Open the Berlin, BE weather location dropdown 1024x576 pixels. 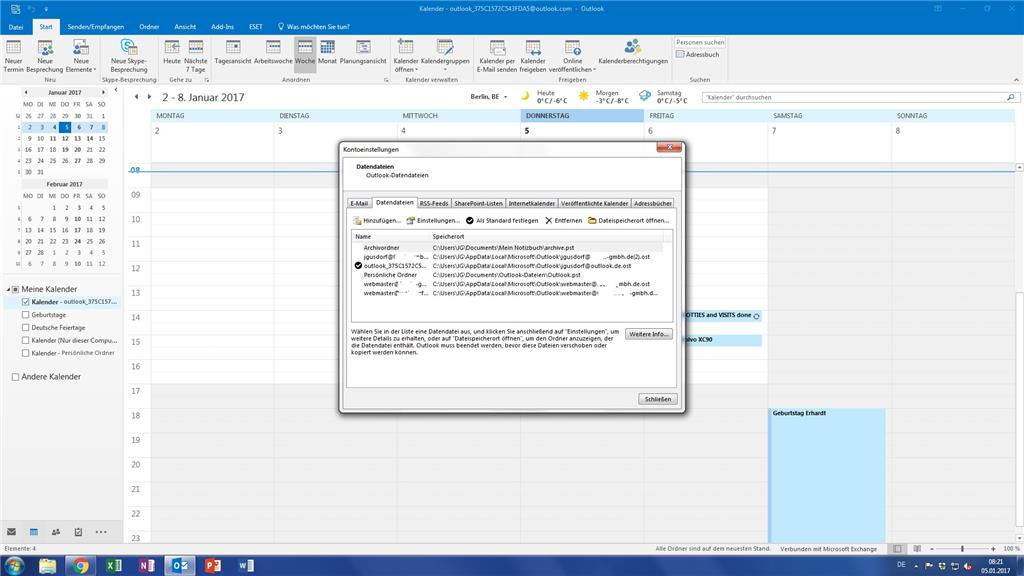(x=489, y=97)
